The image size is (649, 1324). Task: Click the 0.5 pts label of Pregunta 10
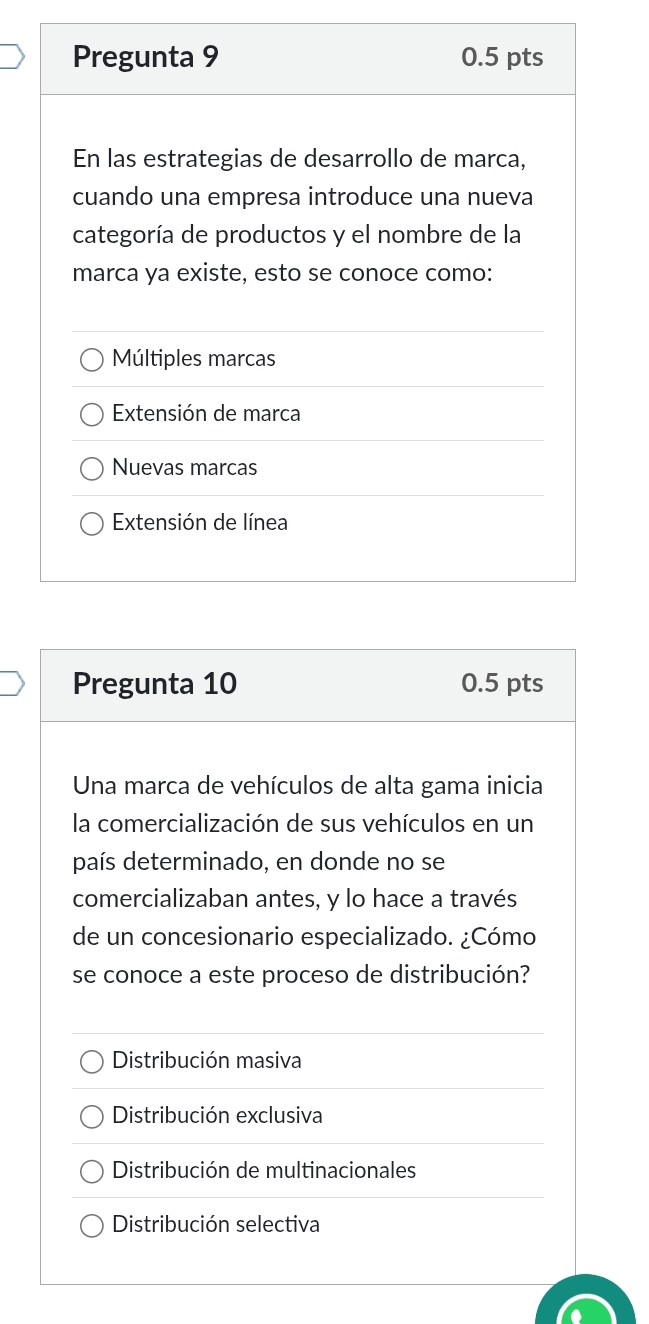(x=502, y=683)
